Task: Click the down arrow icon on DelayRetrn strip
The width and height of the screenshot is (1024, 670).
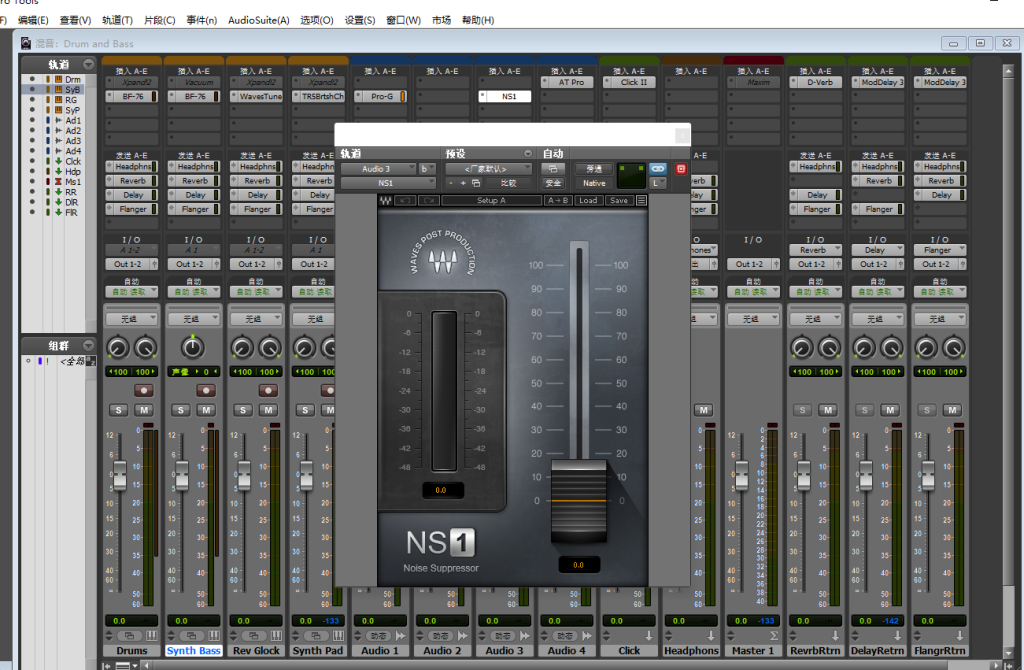Action: [x=897, y=636]
